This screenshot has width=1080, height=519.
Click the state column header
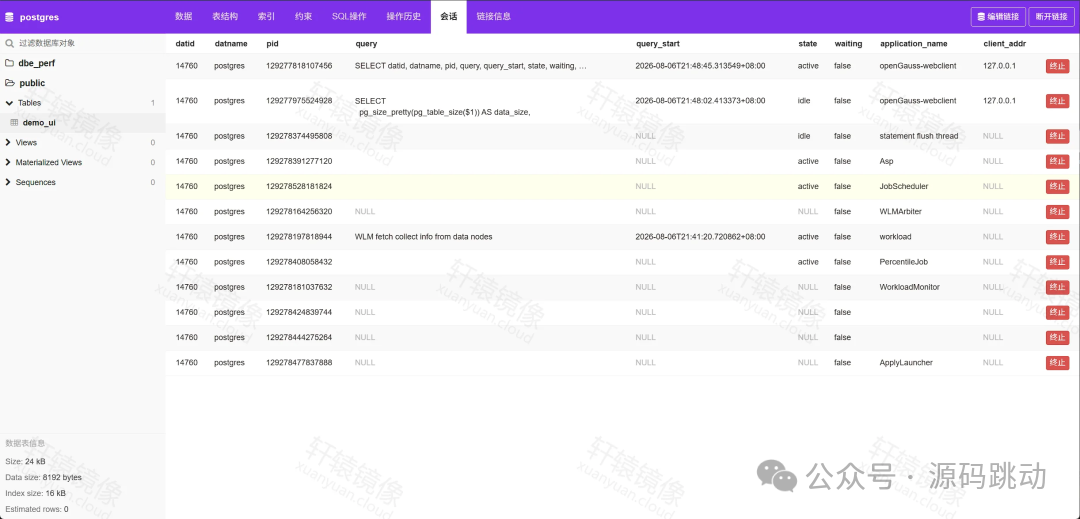coord(807,43)
